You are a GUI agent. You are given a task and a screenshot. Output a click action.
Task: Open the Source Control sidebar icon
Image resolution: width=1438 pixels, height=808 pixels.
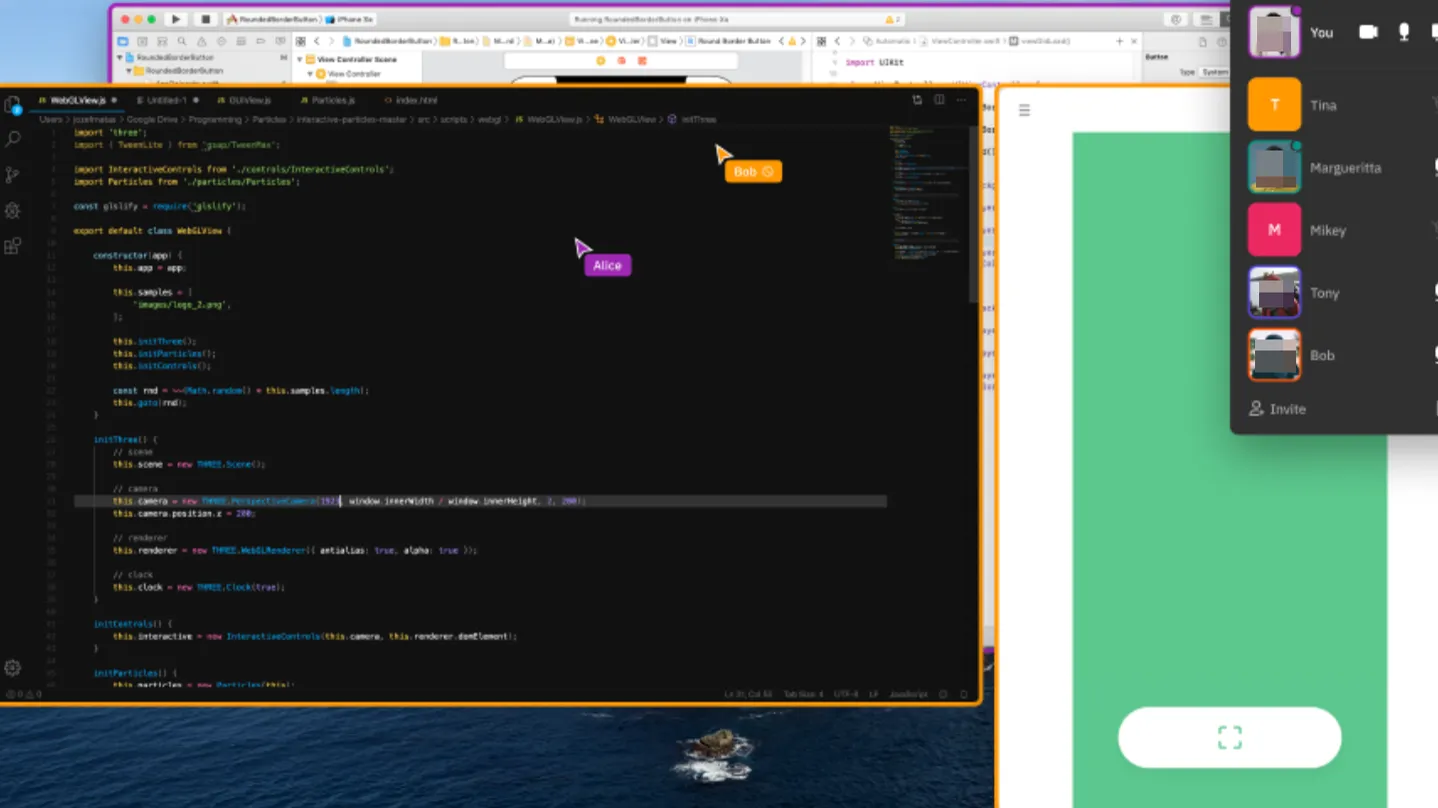(13, 174)
